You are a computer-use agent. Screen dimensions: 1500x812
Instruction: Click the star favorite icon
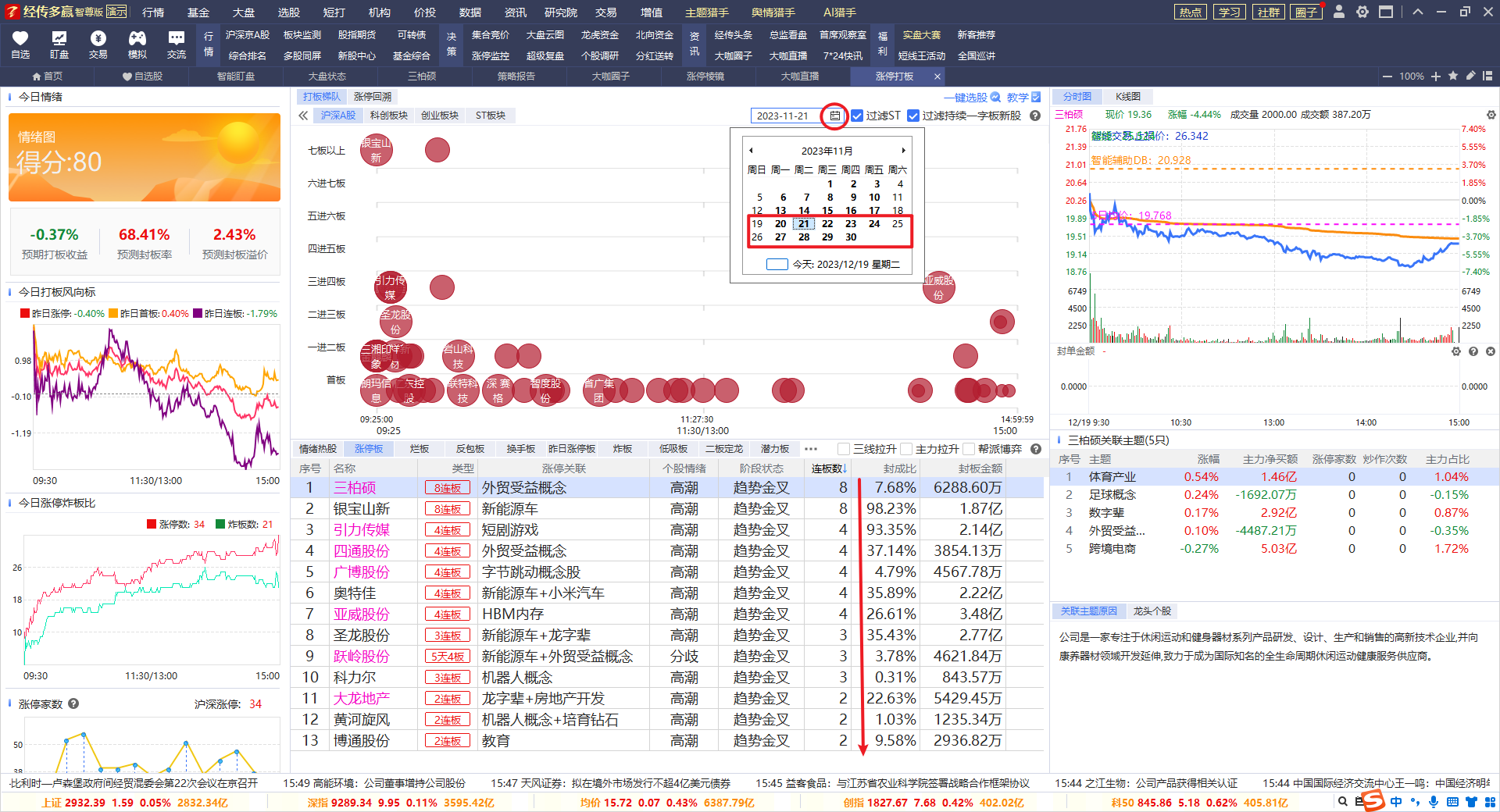tap(1453, 76)
